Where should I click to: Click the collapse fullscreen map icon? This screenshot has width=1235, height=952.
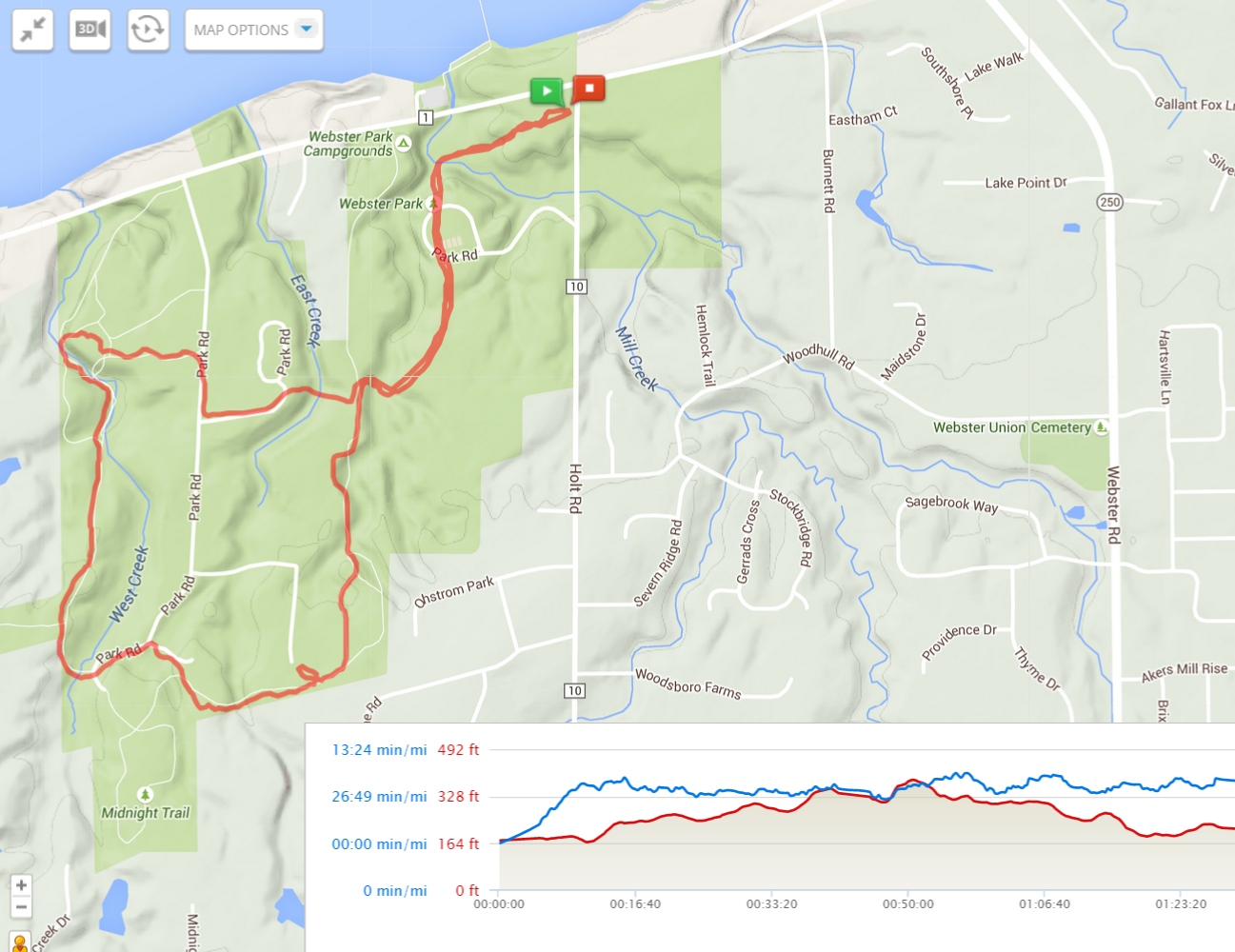(x=32, y=30)
